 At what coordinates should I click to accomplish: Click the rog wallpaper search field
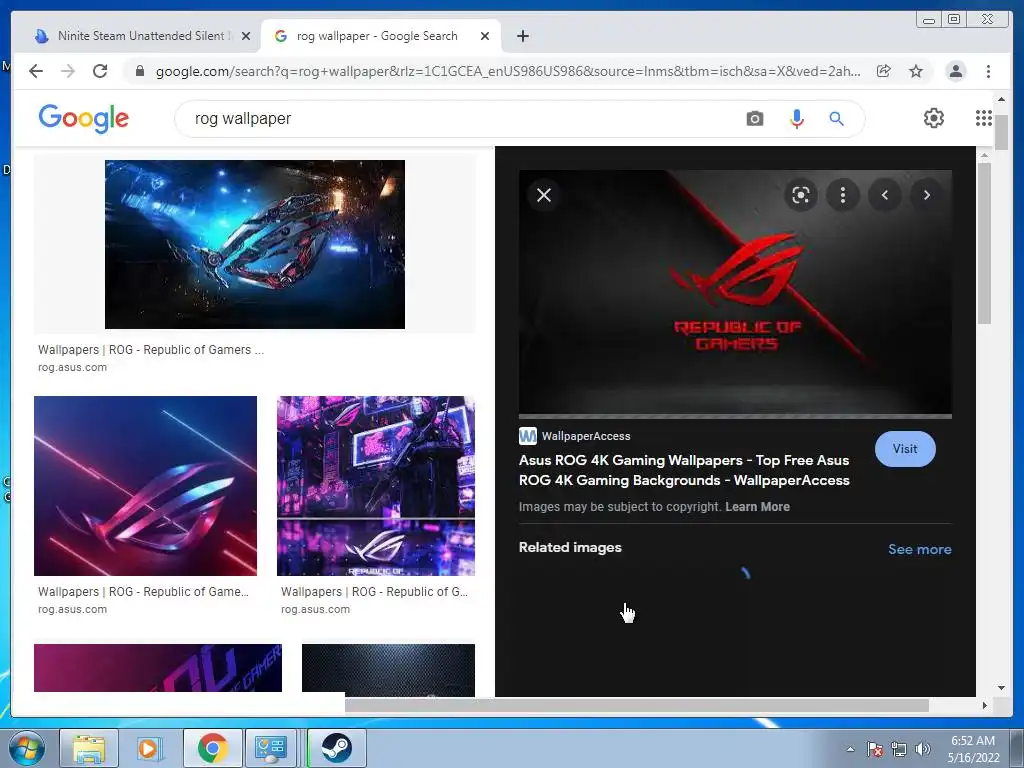(457, 119)
